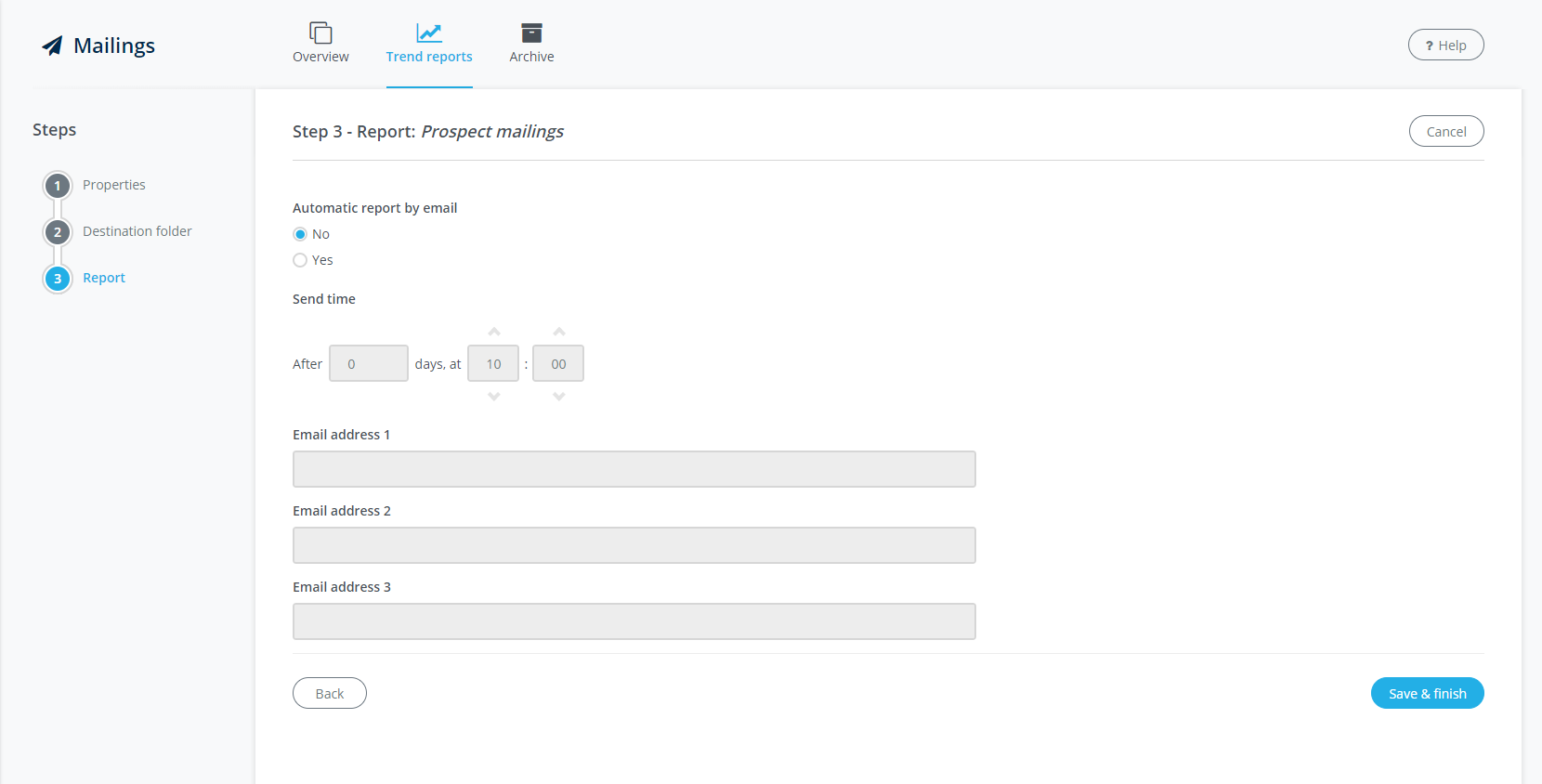Switch to the Archive tab label
Viewport: 1542px width, 784px height.
[x=531, y=57]
